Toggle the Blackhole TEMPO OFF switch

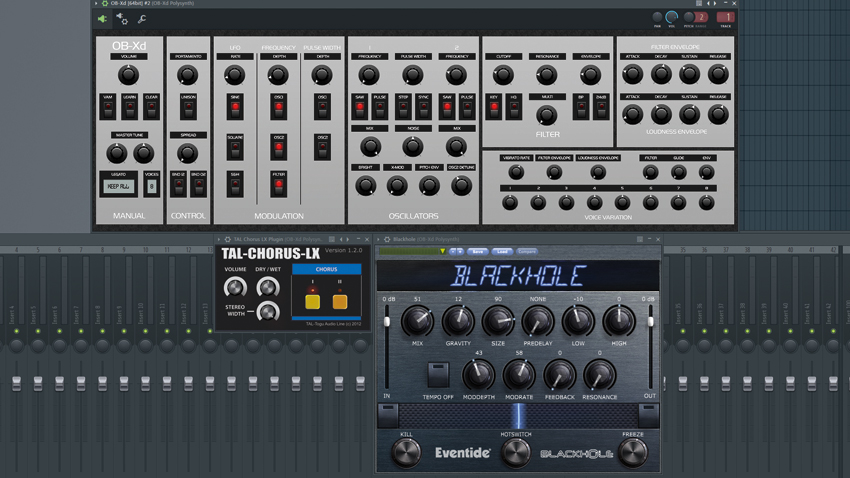(x=438, y=375)
